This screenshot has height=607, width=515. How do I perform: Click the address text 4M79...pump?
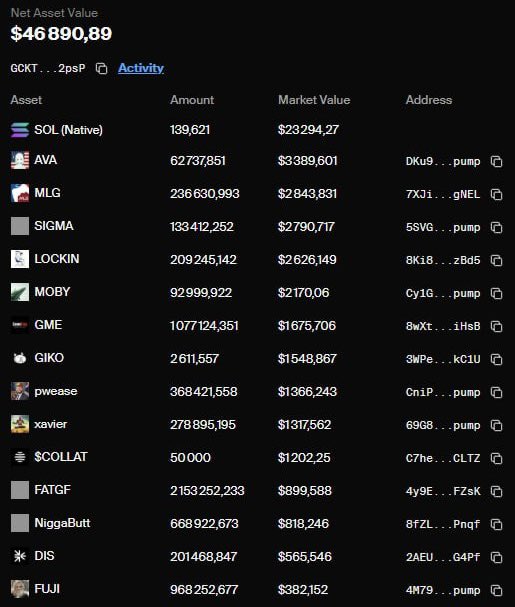[x=443, y=590]
